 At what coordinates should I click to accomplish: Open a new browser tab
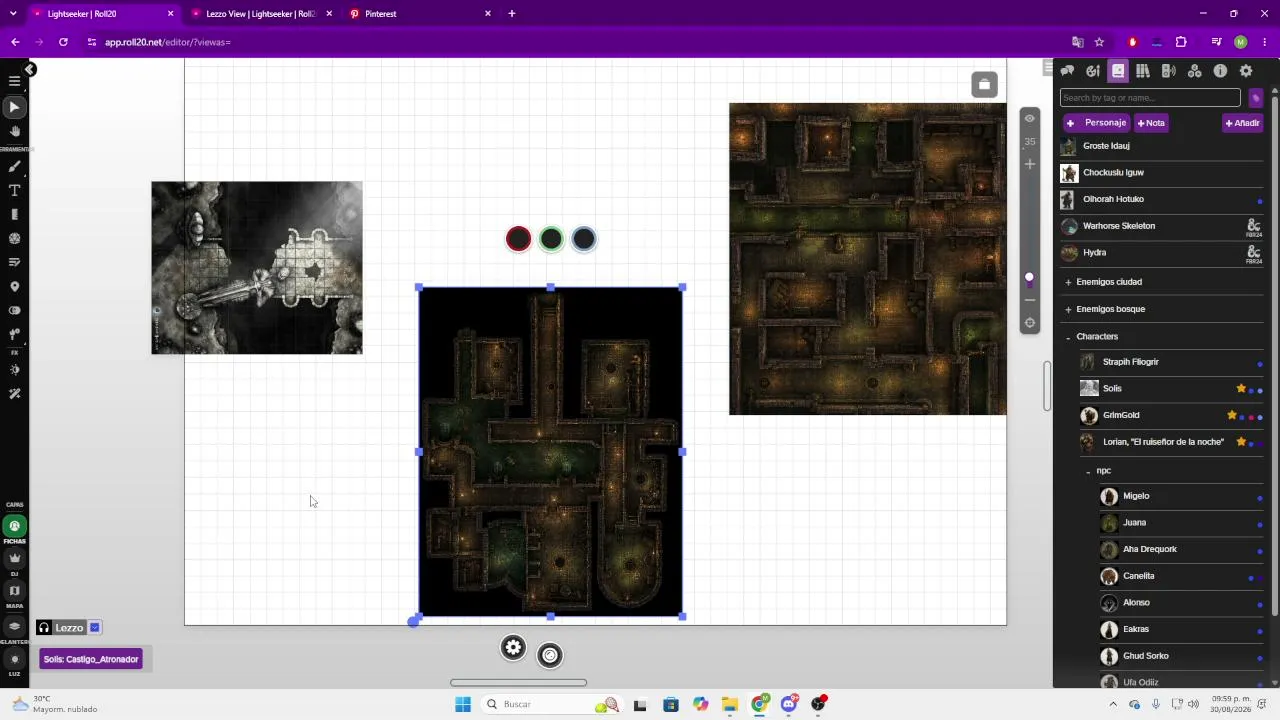click(512, 14)
